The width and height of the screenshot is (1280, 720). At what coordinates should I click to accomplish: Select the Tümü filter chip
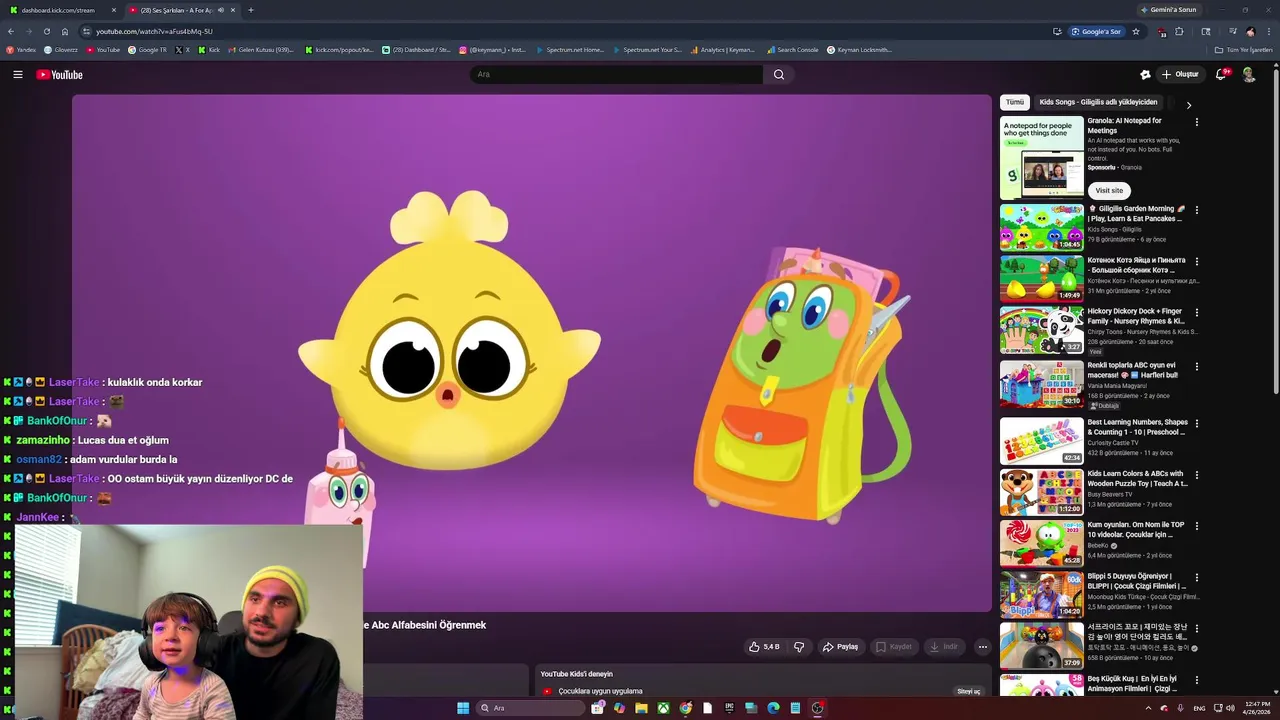pos(1015,102)
